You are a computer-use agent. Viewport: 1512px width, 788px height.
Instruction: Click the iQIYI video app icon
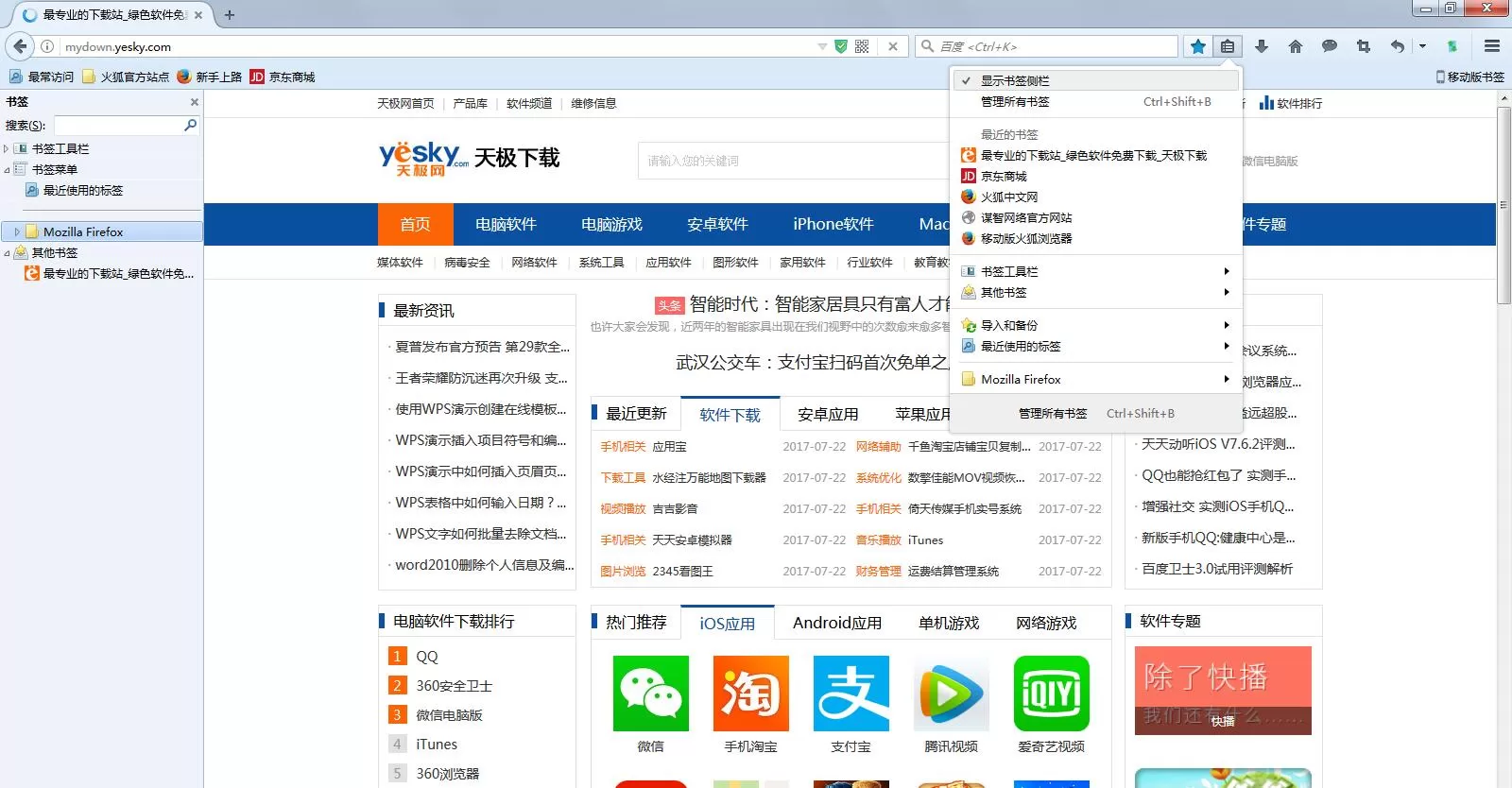click(1052, 694)
